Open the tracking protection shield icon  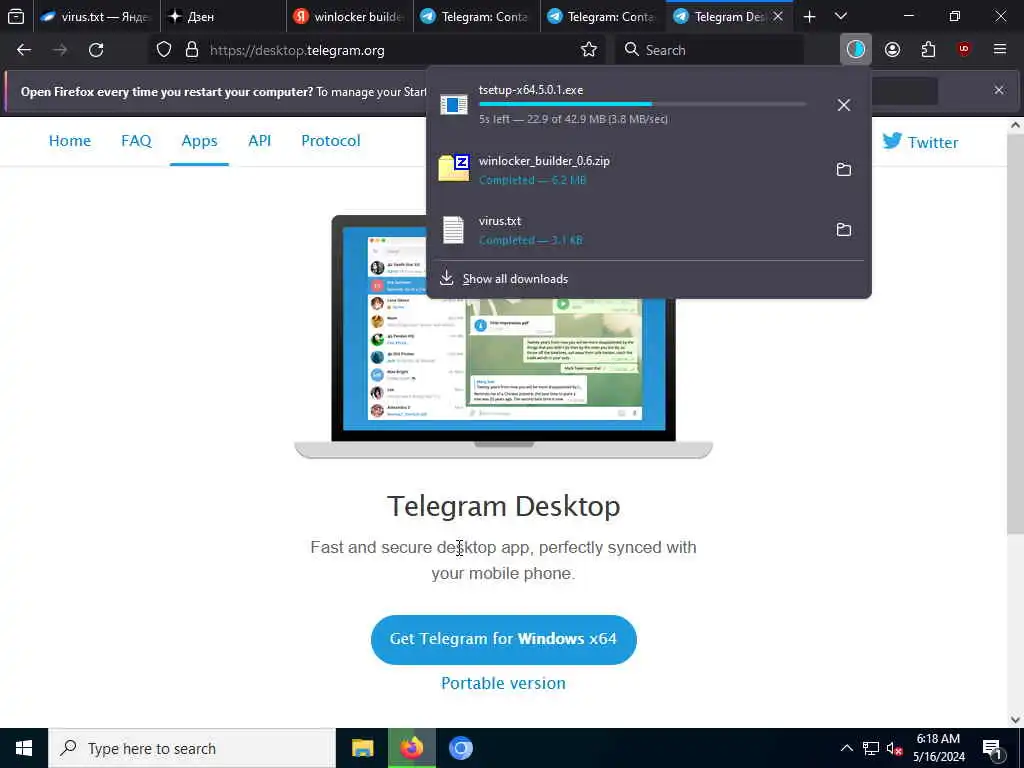click(164, 50)
